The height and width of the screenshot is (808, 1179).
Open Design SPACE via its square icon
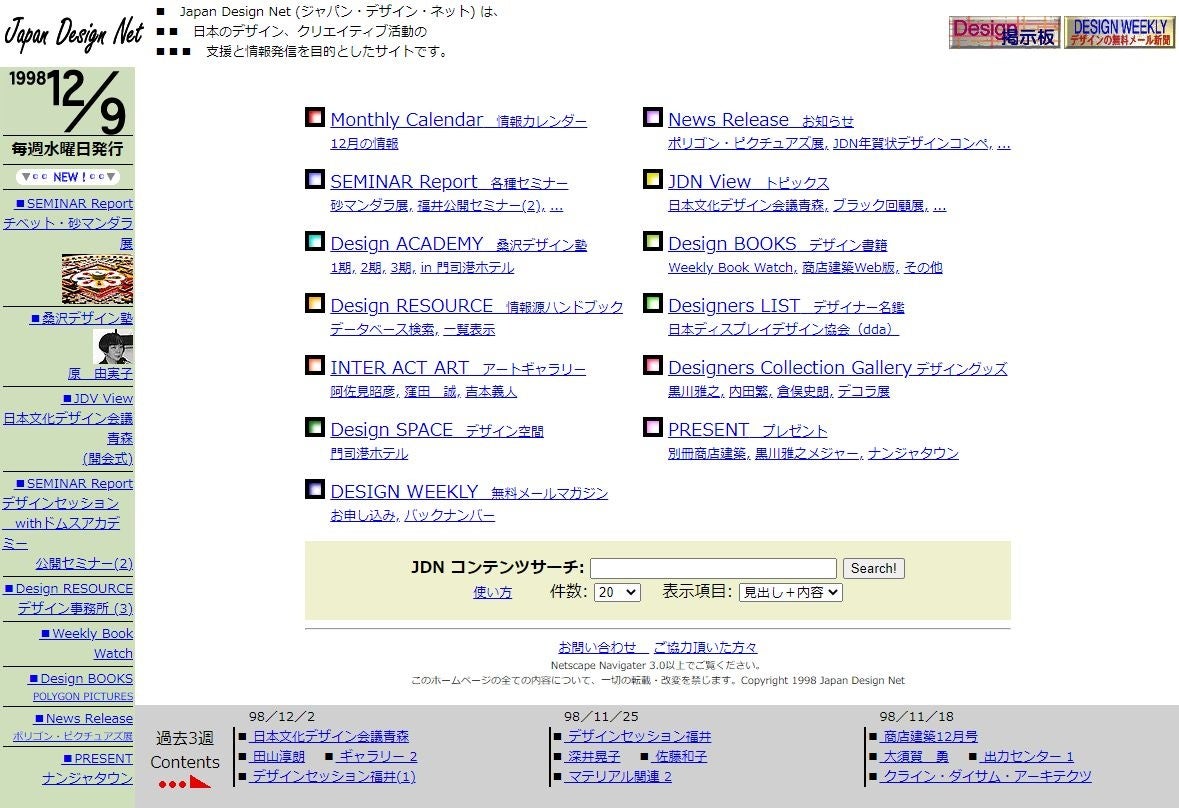315,427
